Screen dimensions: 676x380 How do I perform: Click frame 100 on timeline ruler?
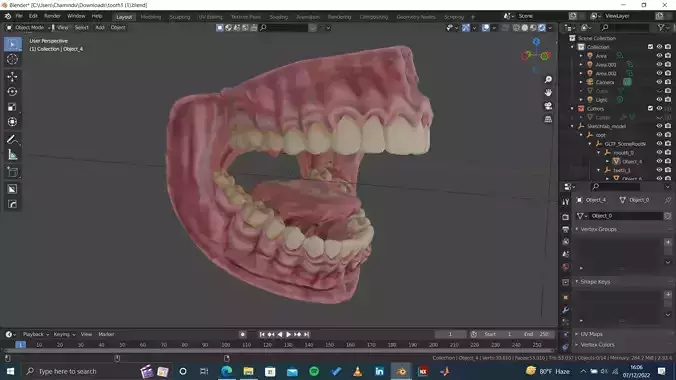pyautogui.click(x=225, y=345)
